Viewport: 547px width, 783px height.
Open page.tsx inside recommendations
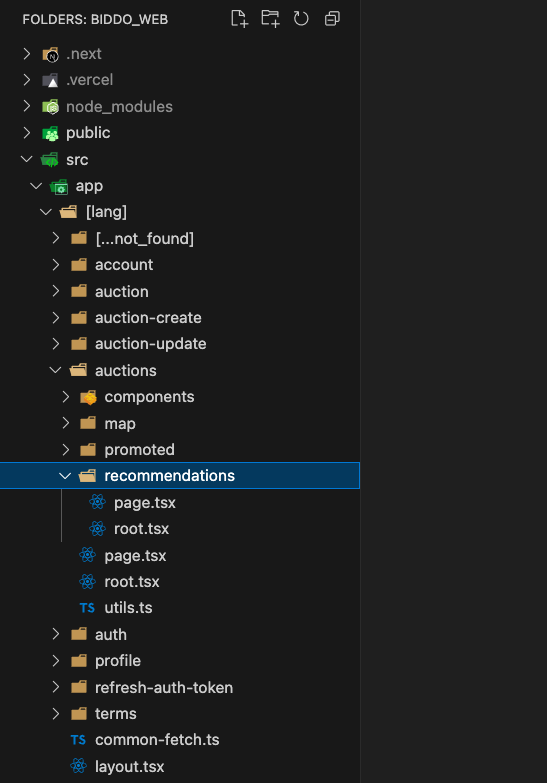(144, 503)
